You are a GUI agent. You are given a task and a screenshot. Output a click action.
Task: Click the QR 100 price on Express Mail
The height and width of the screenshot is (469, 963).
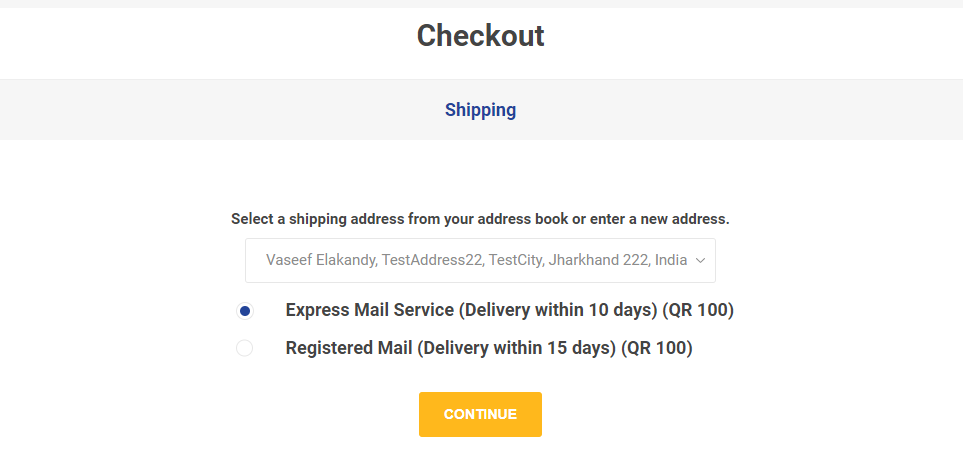point(698,310)
